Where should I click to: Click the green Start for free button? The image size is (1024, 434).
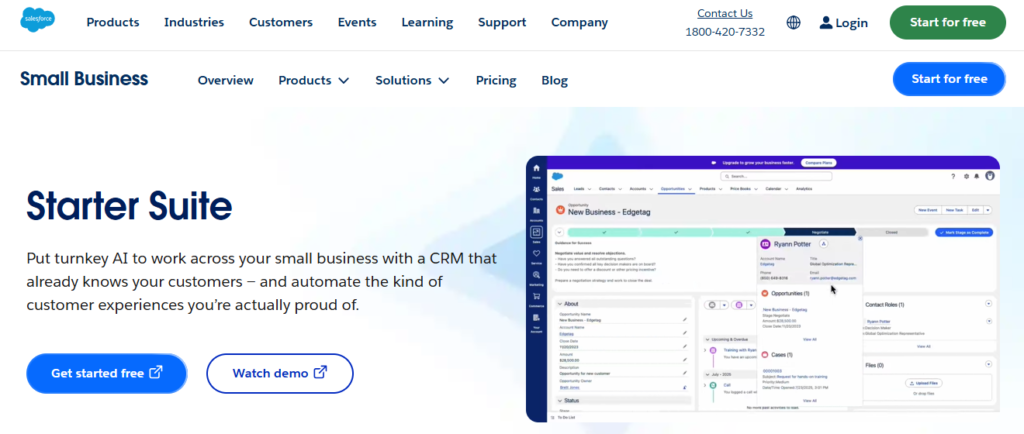click(948, 23)
